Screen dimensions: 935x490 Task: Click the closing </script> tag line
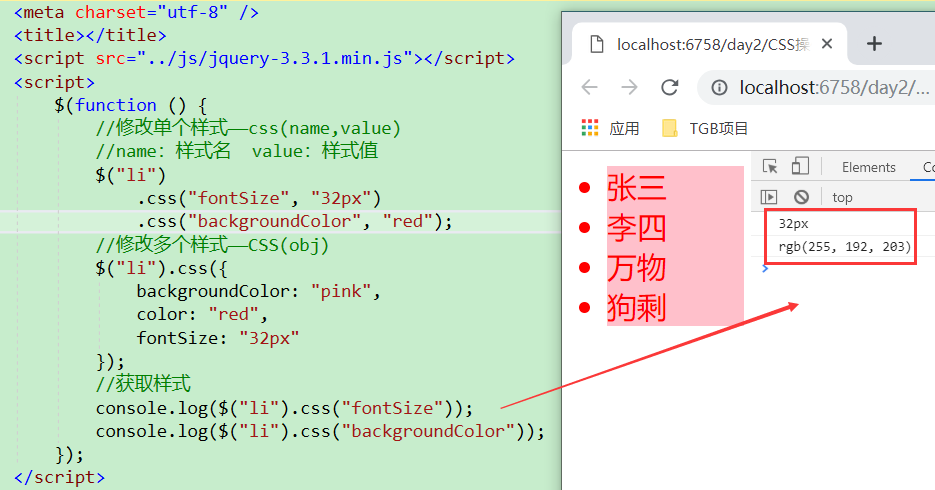coord(59,477)
